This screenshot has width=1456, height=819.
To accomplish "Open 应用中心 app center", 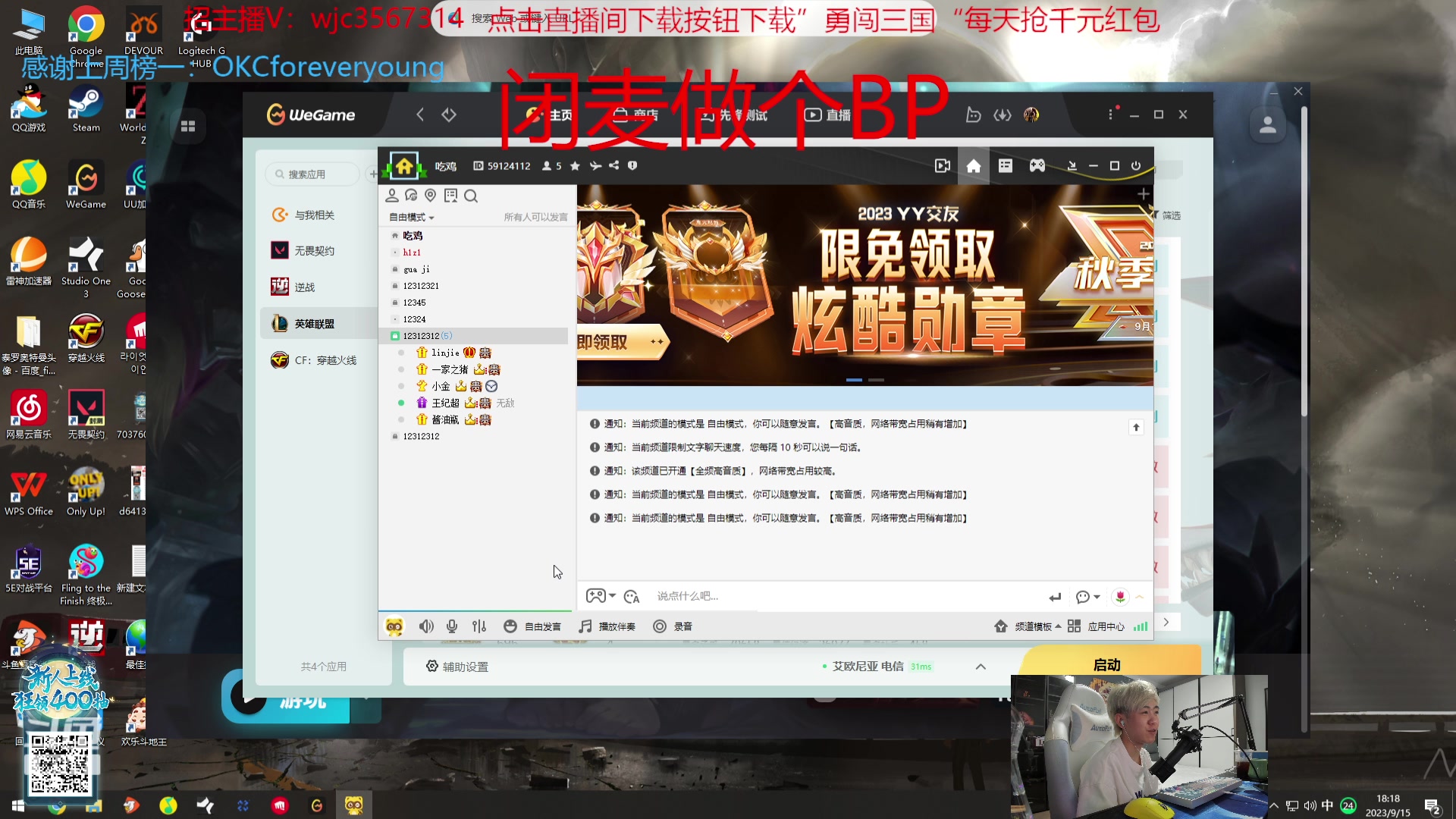I will coord(1097,626).
